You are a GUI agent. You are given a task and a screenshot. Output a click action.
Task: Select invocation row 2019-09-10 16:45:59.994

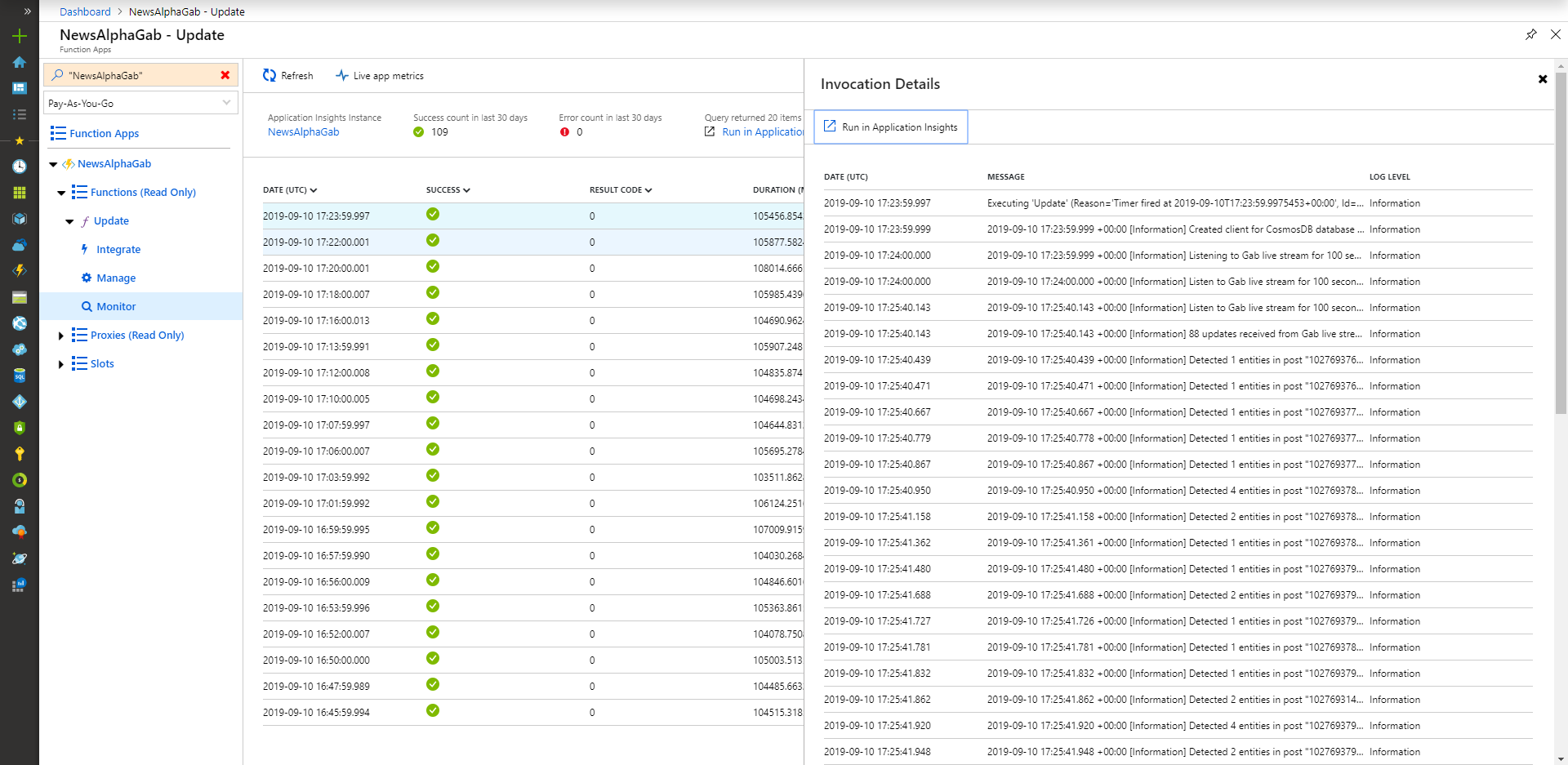point(532,713)
